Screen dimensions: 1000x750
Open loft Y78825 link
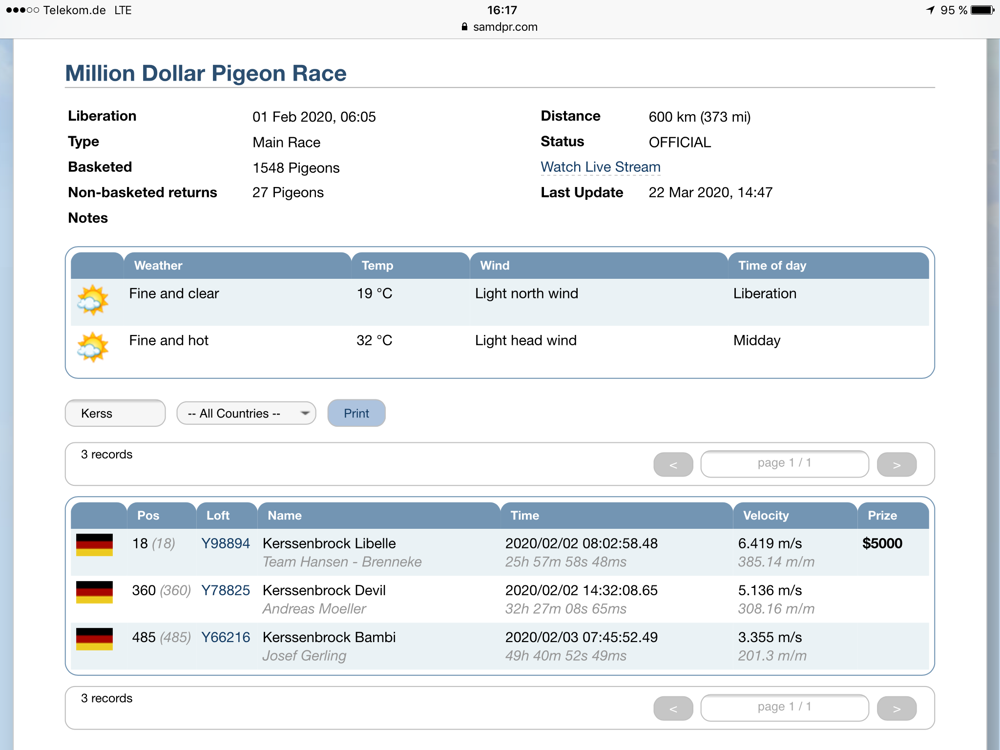tap(225, 591)
